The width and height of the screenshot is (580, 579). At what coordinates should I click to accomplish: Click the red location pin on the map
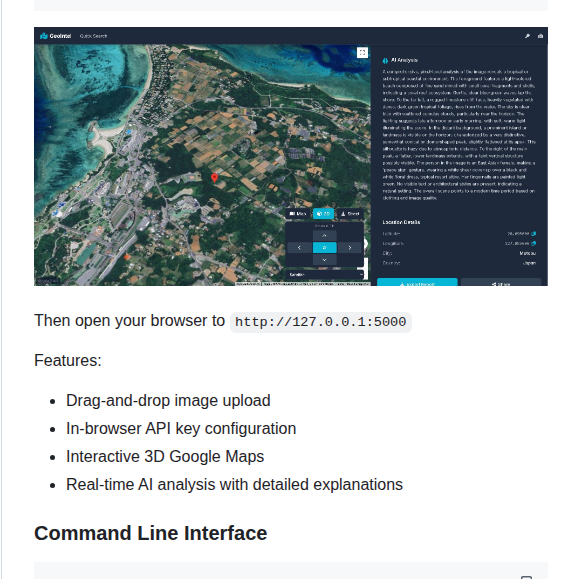[x=214, y=178]
